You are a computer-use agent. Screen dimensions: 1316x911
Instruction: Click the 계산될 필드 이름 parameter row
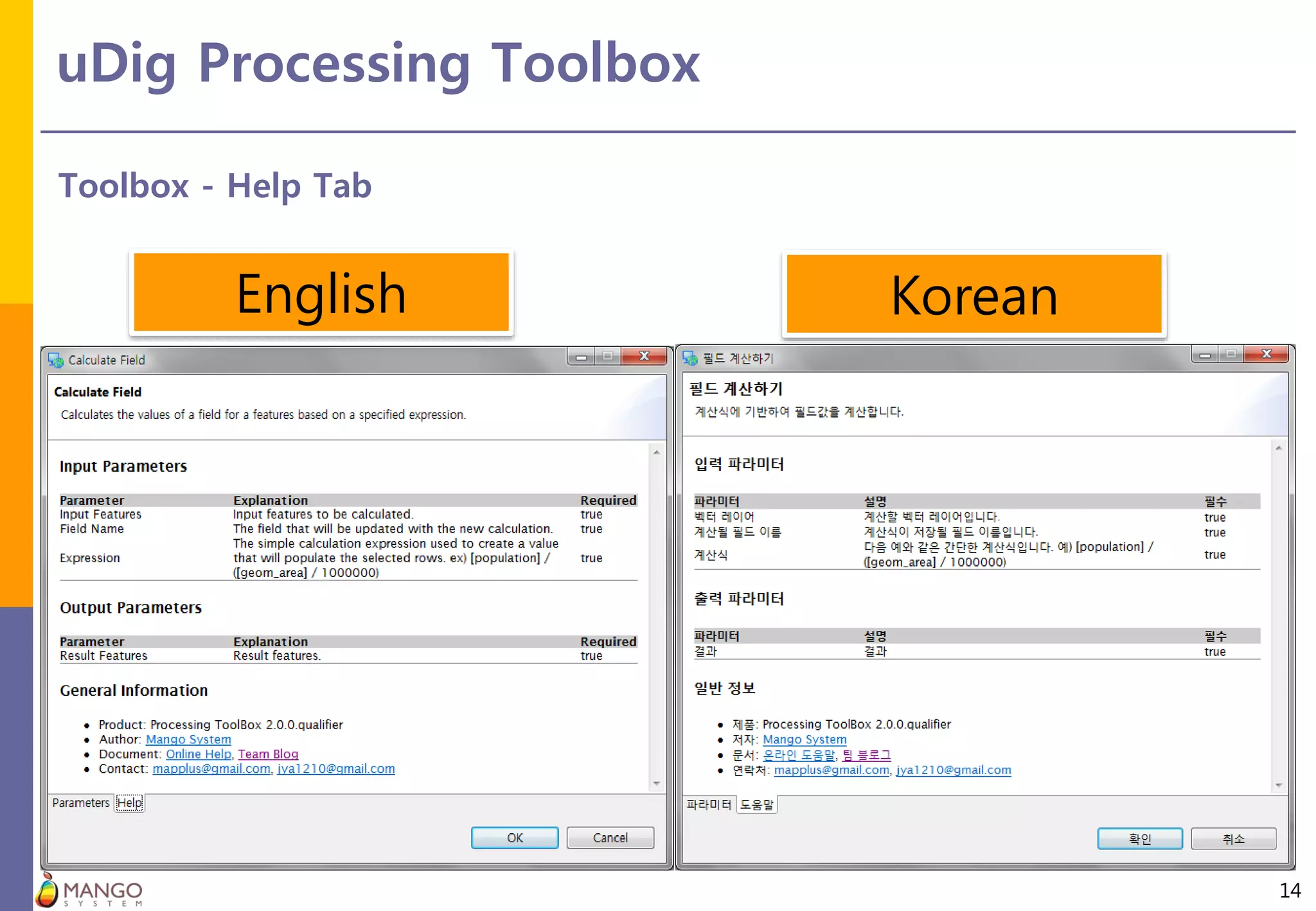tap(977, 532)
